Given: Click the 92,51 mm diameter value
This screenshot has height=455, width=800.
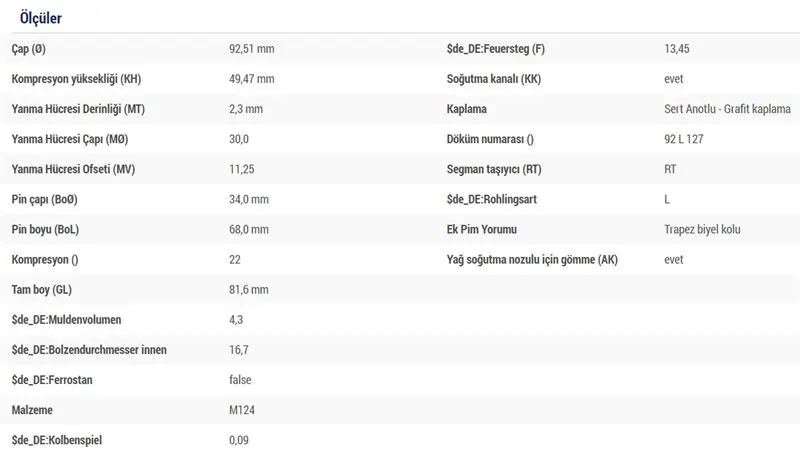Looking at the screenshot, I should (252, 49).
